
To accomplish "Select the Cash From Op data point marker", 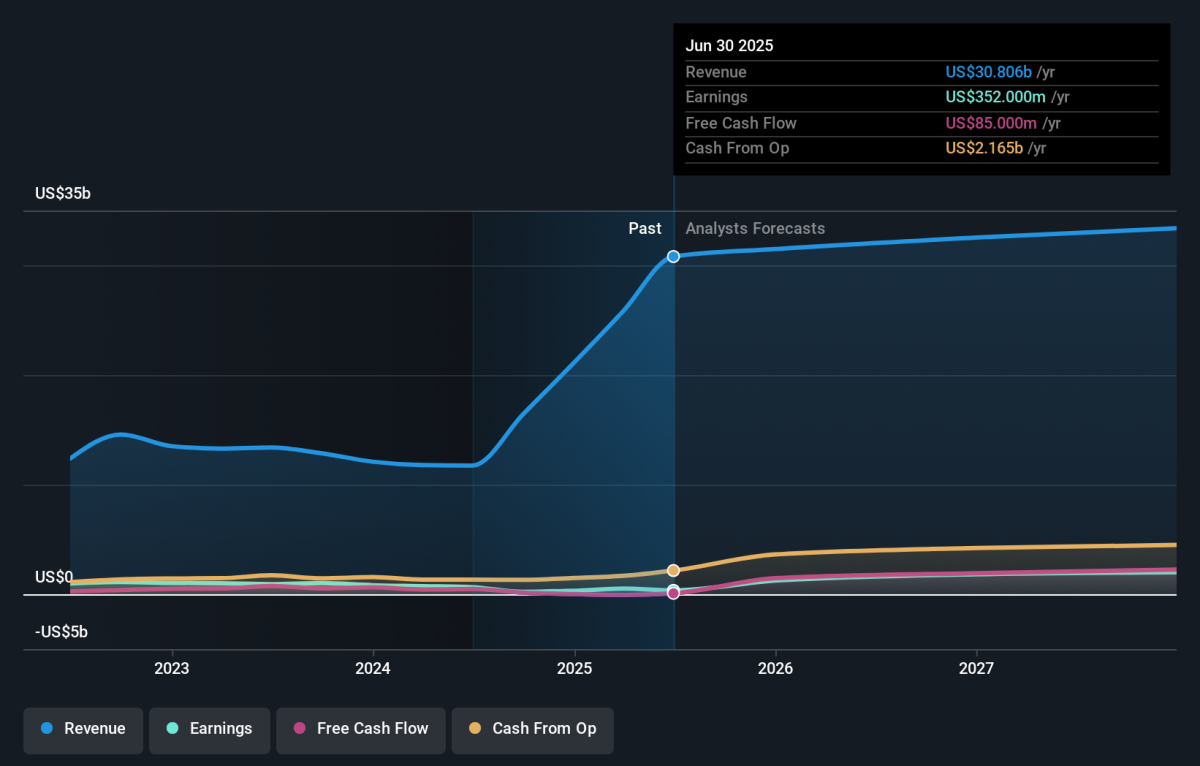I will [674, 571].
